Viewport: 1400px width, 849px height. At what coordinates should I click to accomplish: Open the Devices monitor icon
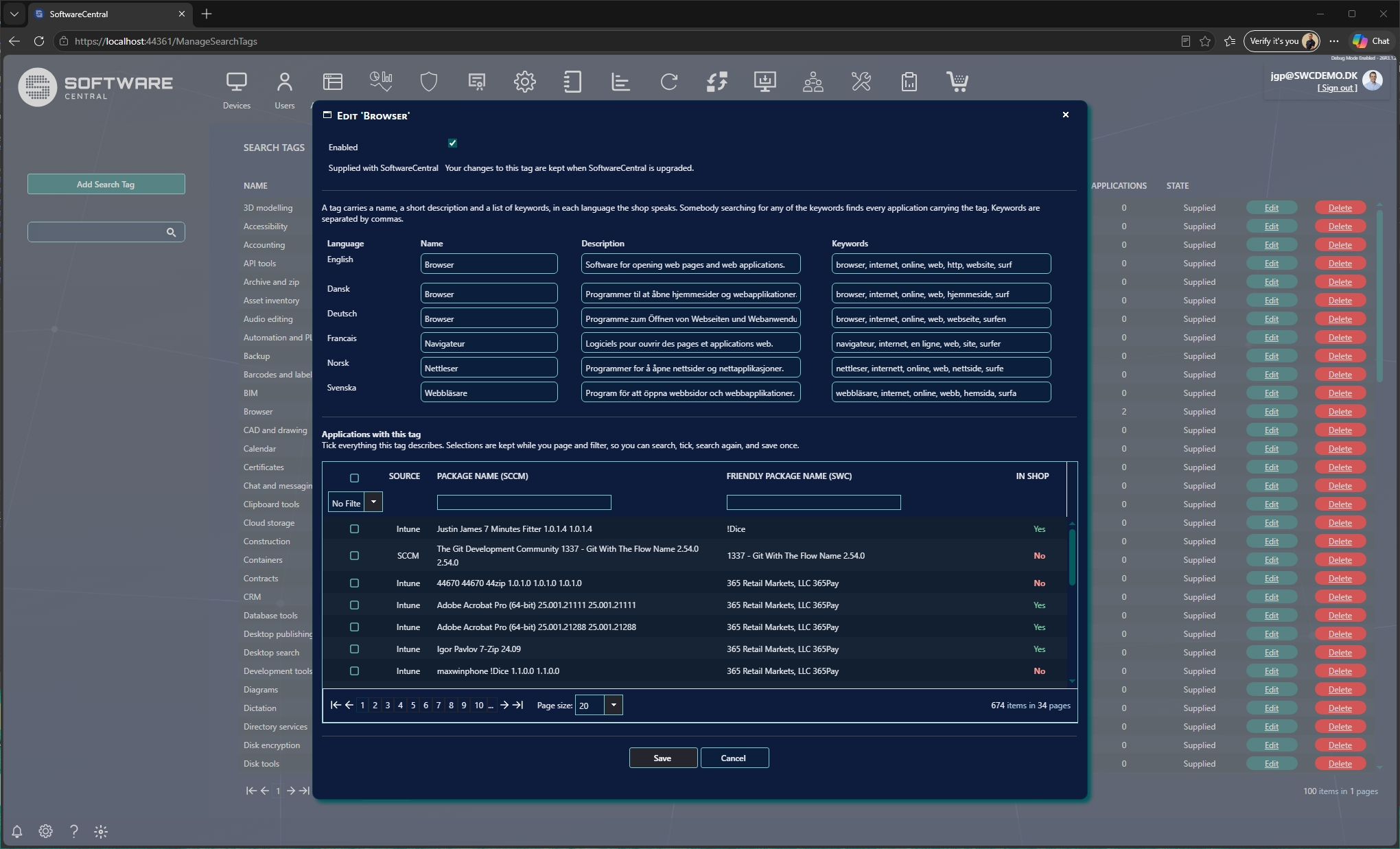point(236,82)
